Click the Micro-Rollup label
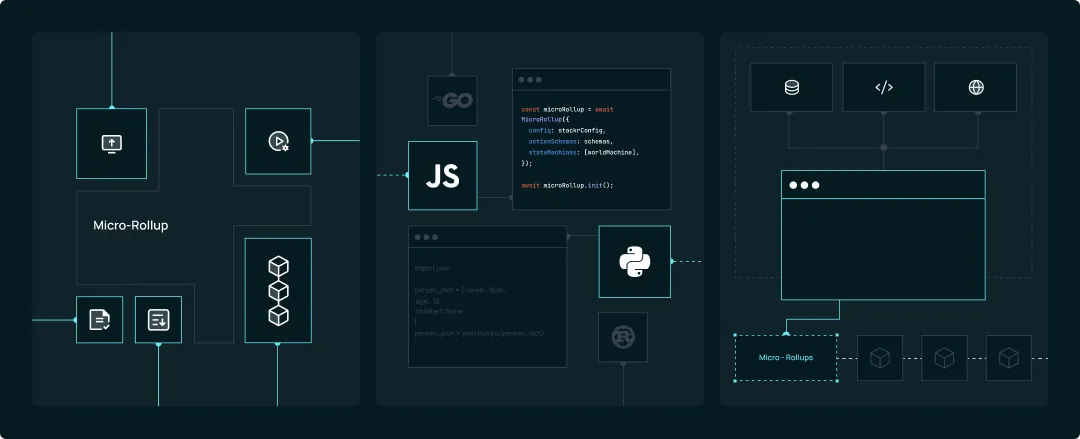The width and height of the screenshot is (1080, 439). (x=131, y=225)
